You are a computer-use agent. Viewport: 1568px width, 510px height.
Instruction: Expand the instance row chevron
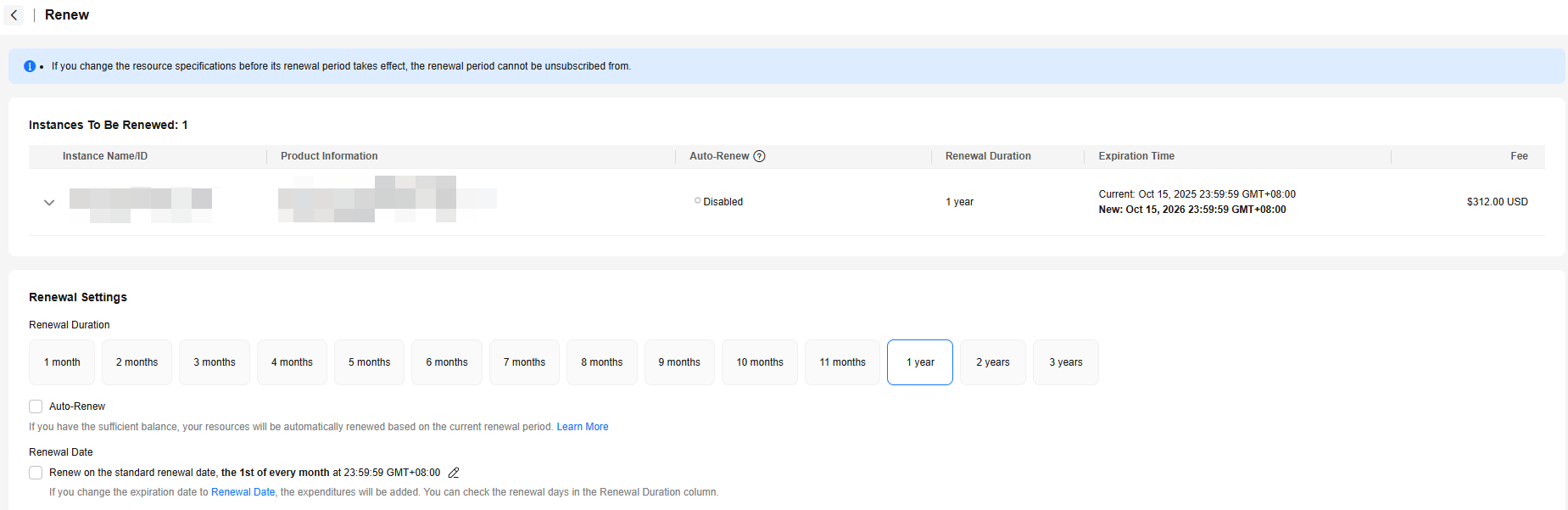click(49, 203)
